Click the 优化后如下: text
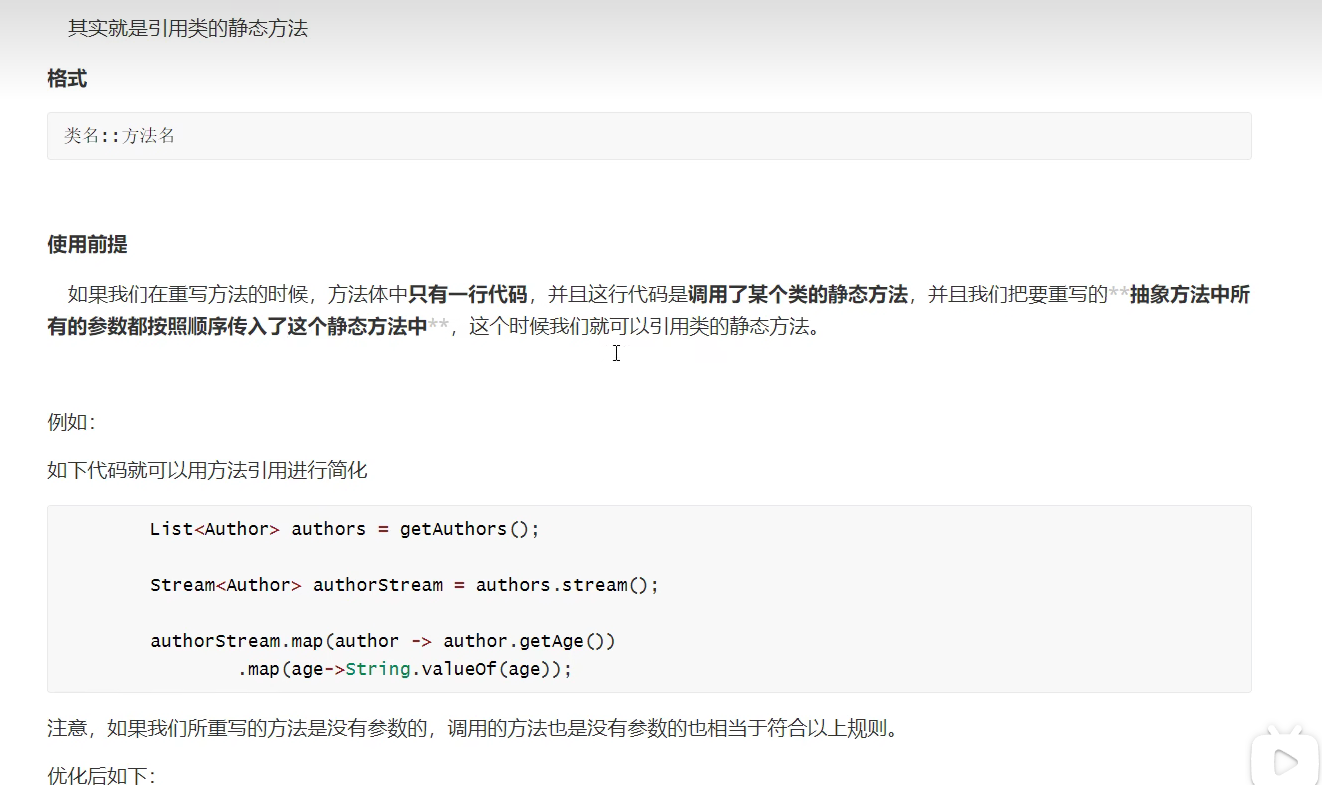The image size is (1322, 785). click(x=101, y=776)
